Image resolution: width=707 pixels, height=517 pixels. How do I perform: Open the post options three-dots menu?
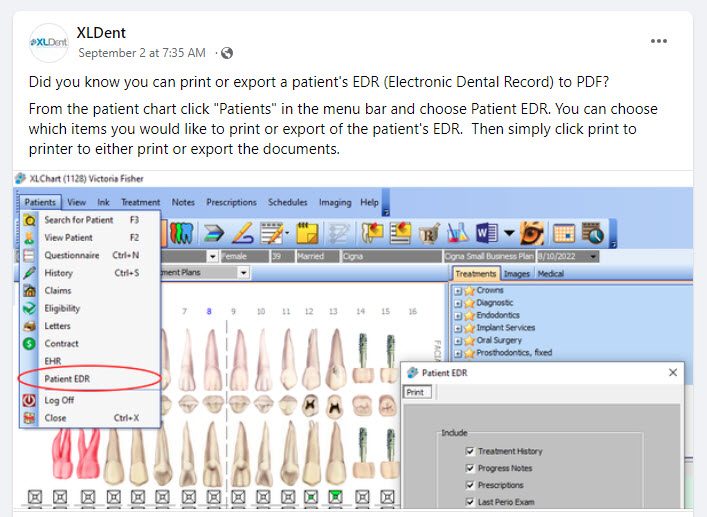[659, 41]
